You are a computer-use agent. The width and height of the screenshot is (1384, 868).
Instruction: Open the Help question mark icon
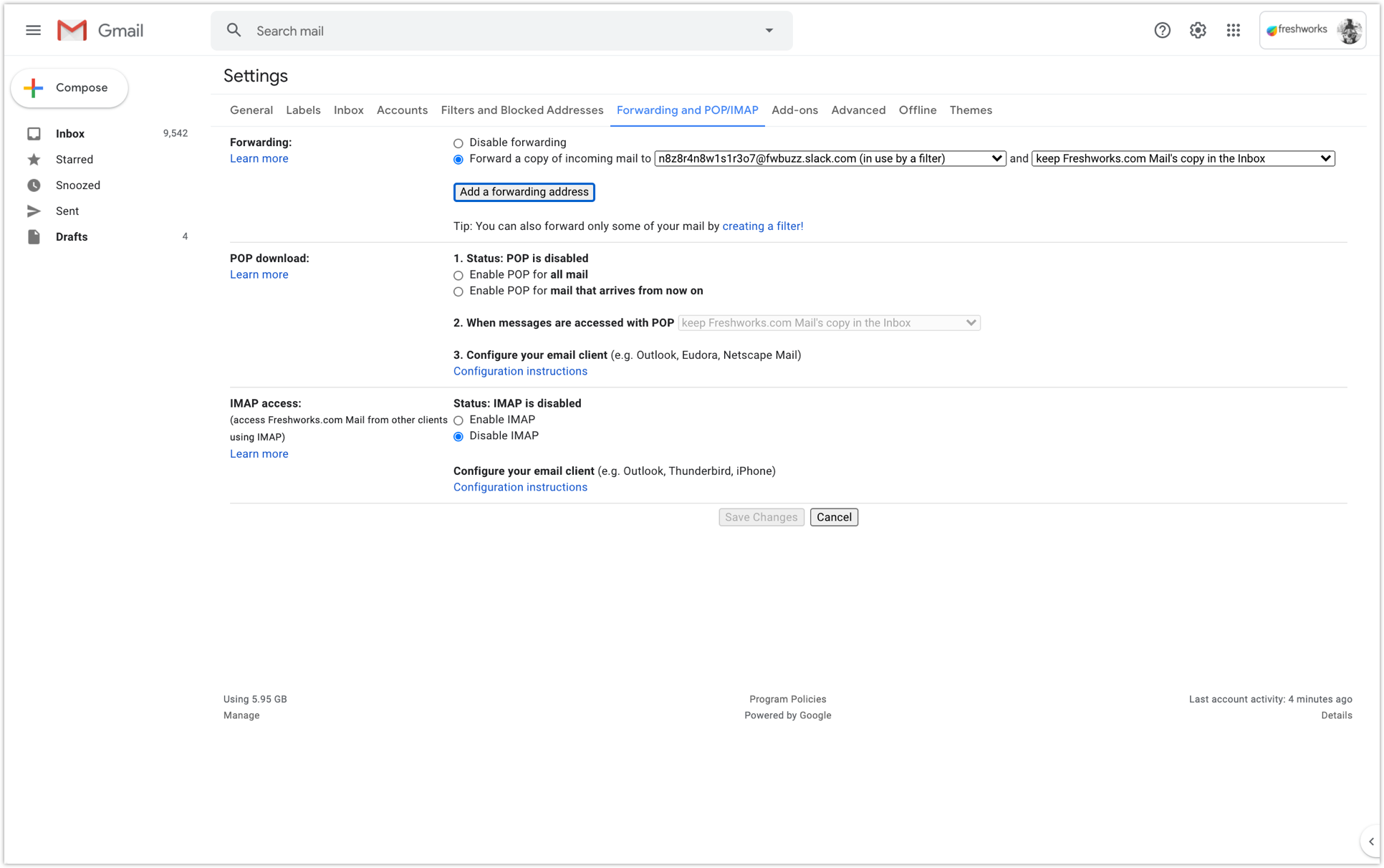tap(1162, 30)
